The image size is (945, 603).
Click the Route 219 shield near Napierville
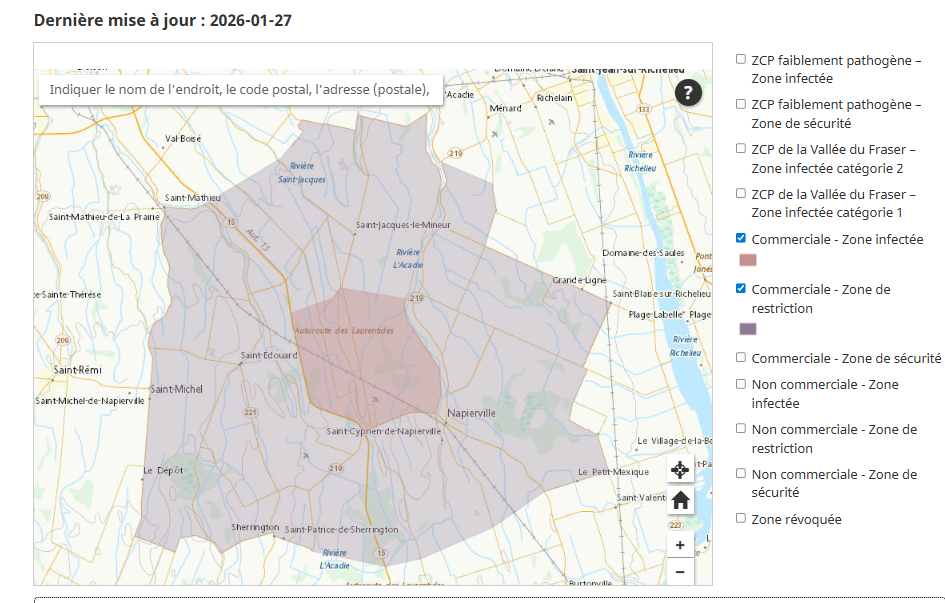(x=417, y=299)
